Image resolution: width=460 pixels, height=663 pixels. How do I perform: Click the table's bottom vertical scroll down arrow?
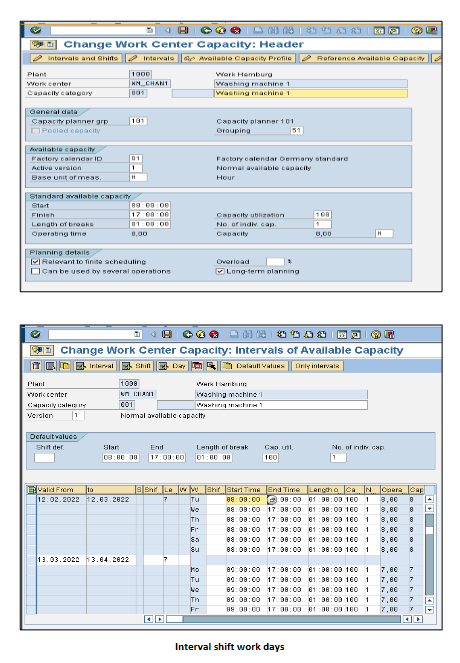pos(429,610)
